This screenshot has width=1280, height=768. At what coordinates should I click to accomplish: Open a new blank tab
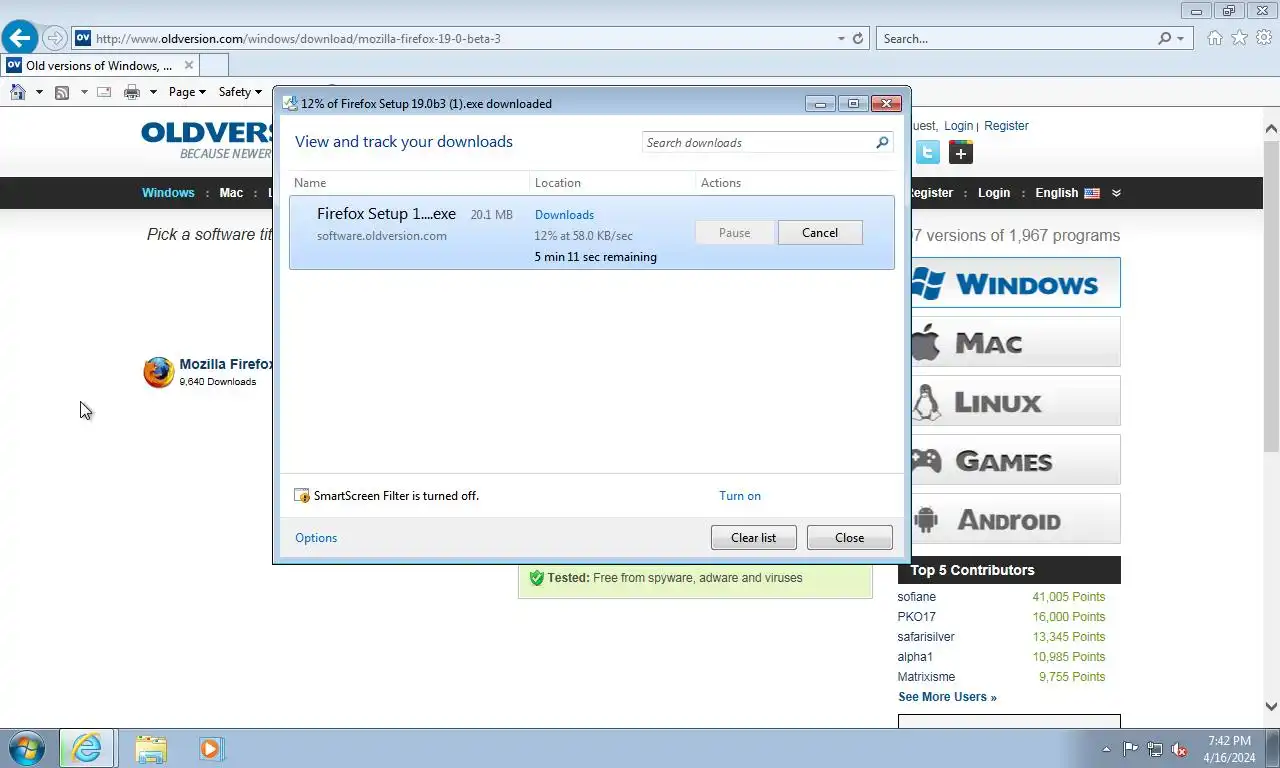pyautogui.click(x=214, y=65)
